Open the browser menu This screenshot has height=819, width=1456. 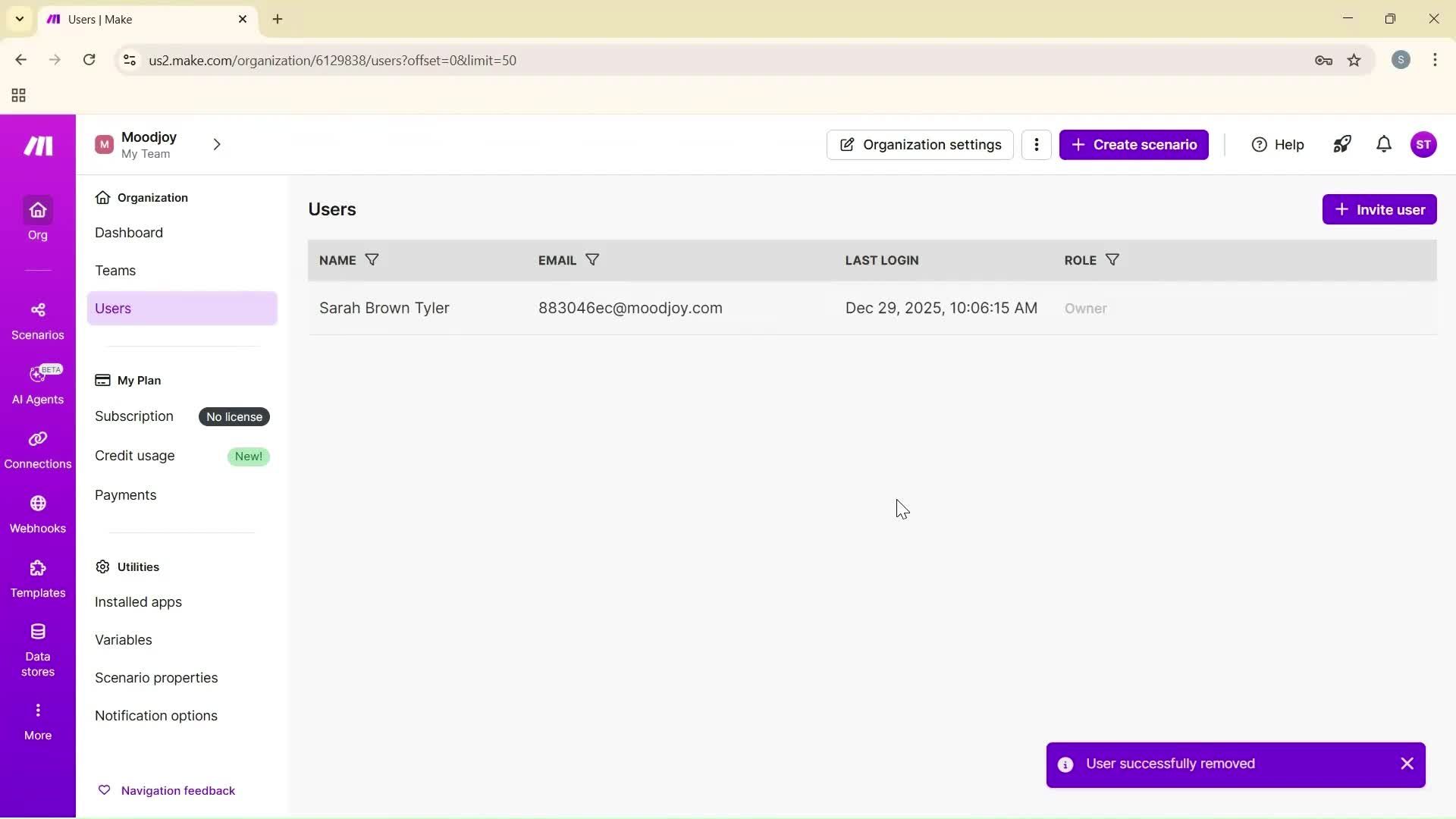point(1436,60)
